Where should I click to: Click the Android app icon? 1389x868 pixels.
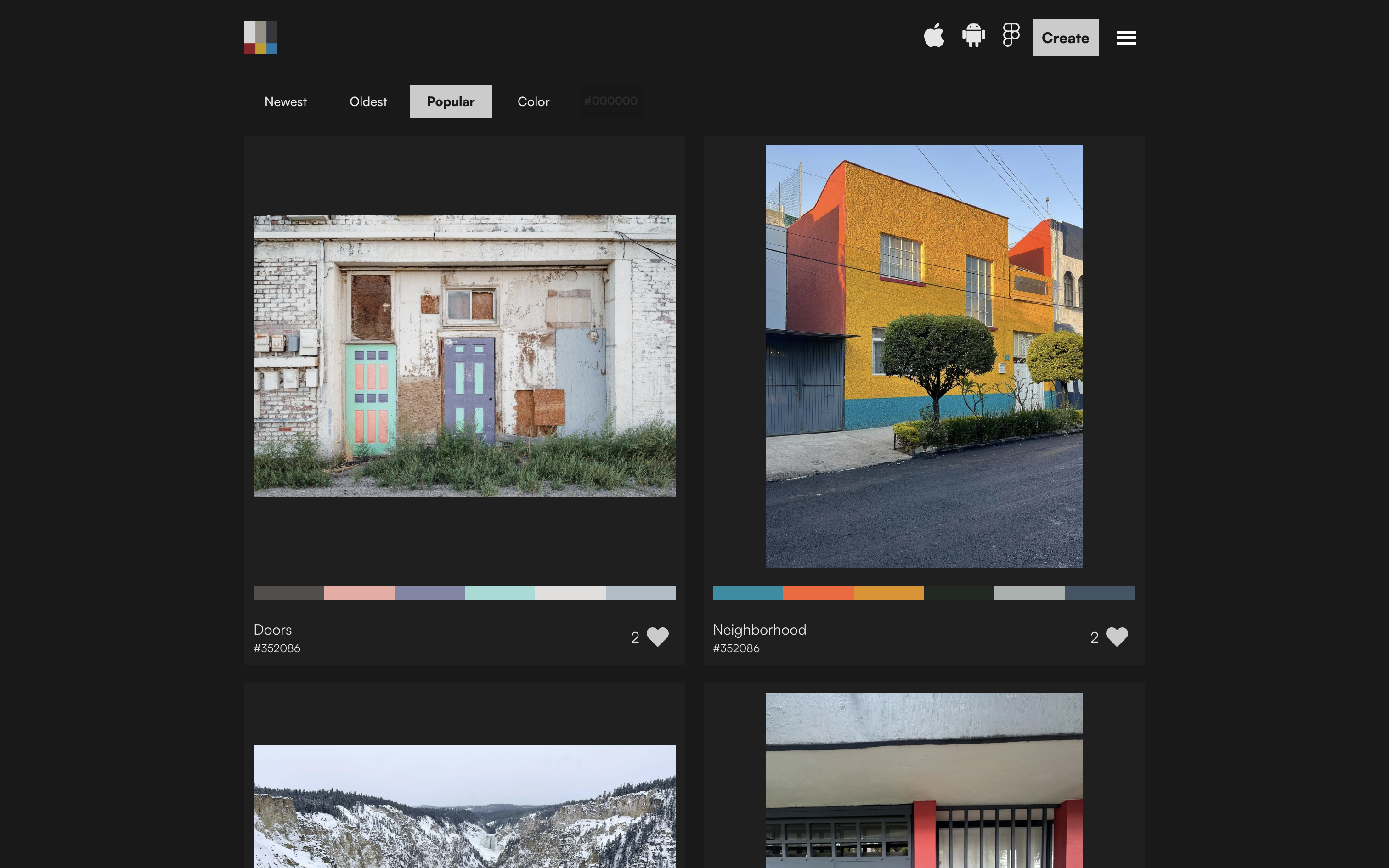(x=973, y=36)
